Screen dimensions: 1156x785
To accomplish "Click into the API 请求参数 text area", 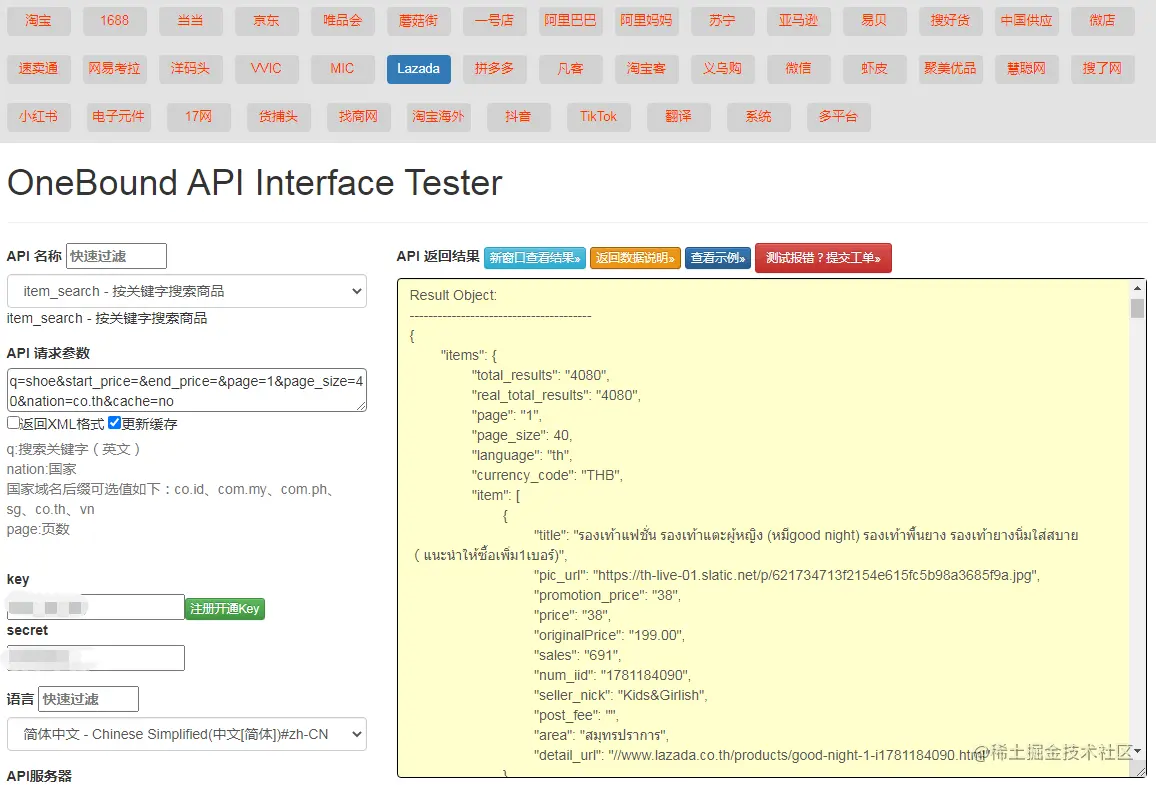I will coord(186,390).
